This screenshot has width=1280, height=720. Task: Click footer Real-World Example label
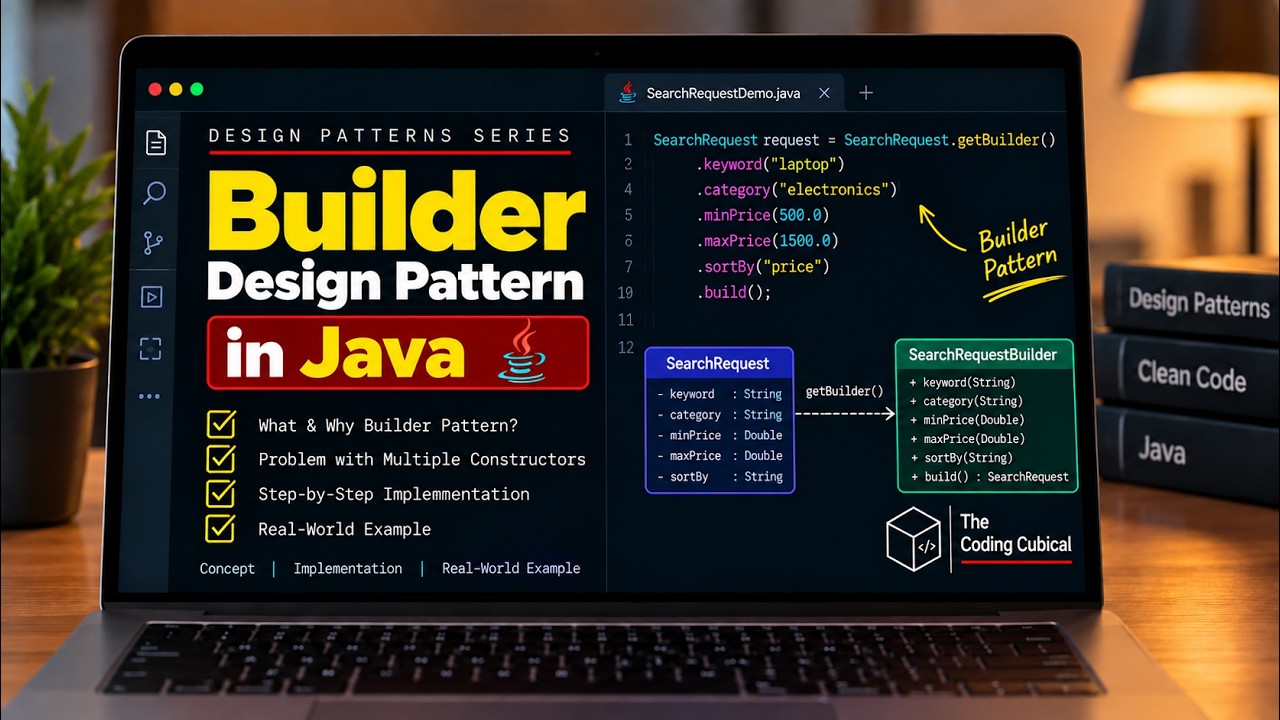511,568
